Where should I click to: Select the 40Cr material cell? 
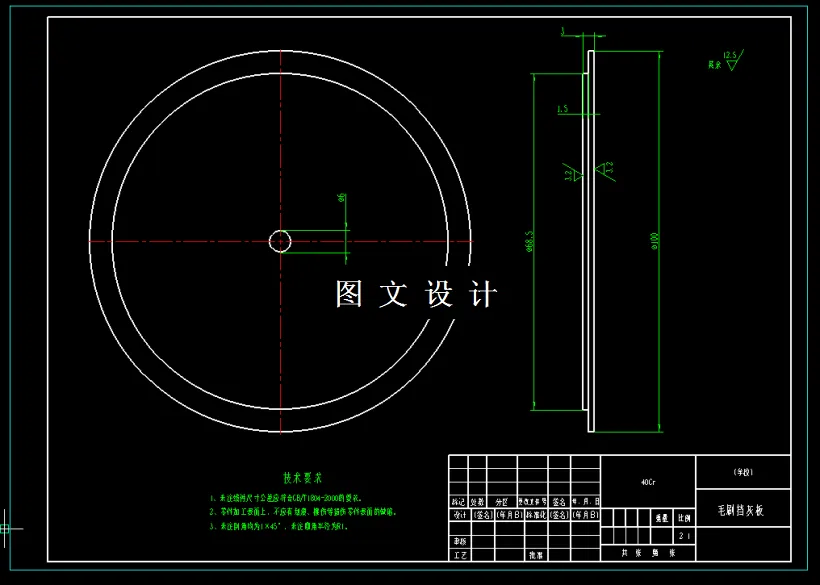tap(648, 483)
